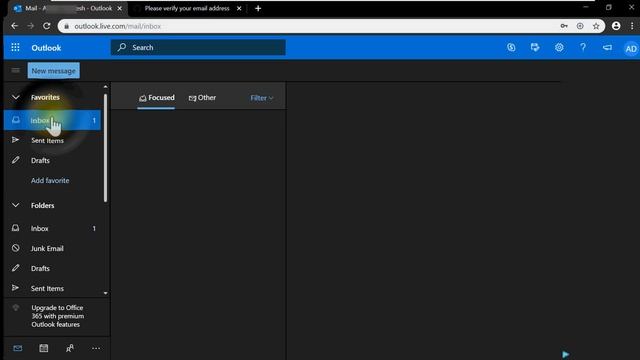Open the Help question mark icon
Screen dimensions: 640x360
point(583,47)
